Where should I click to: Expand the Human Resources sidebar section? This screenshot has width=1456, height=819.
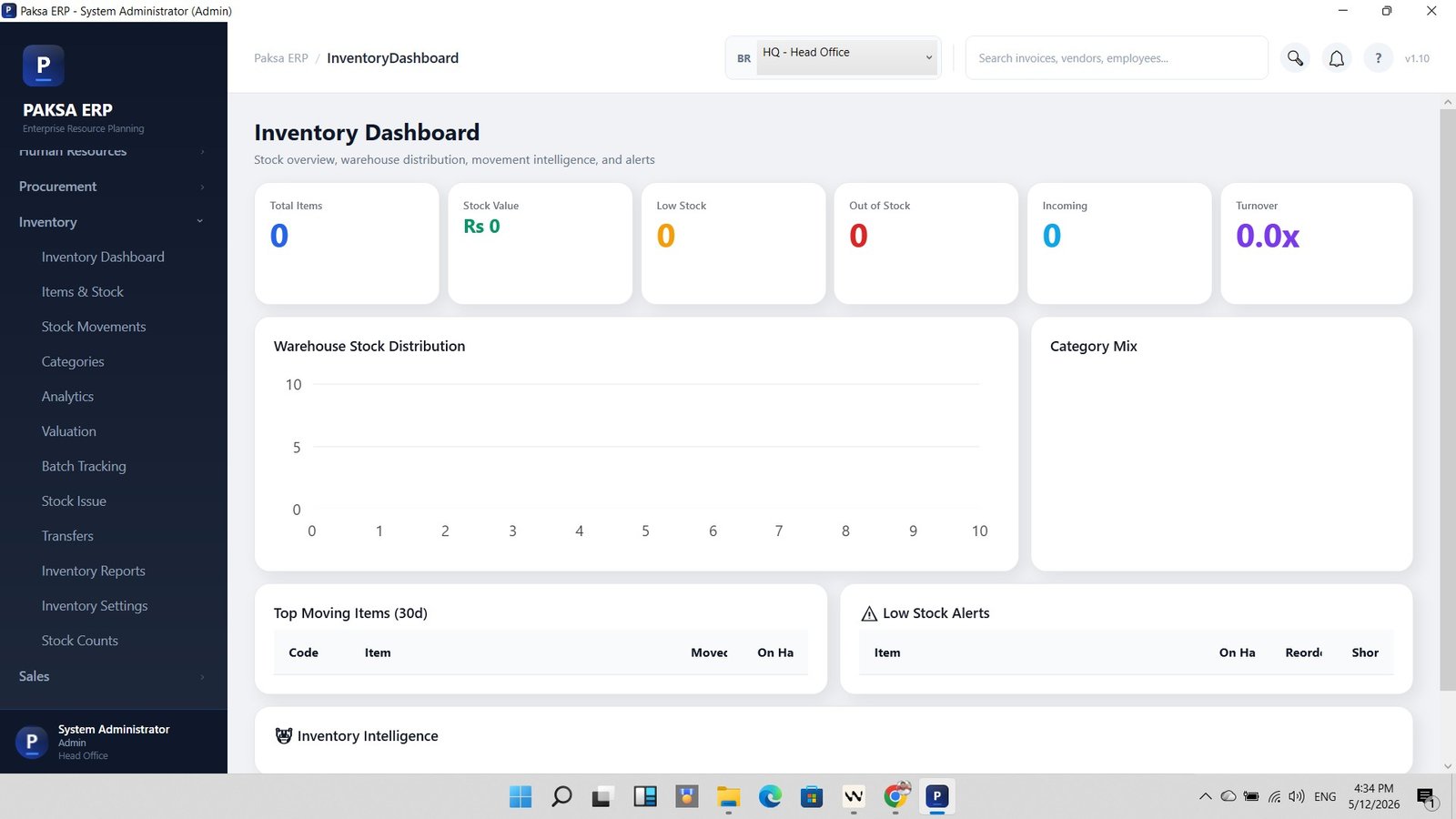[112, 151]
